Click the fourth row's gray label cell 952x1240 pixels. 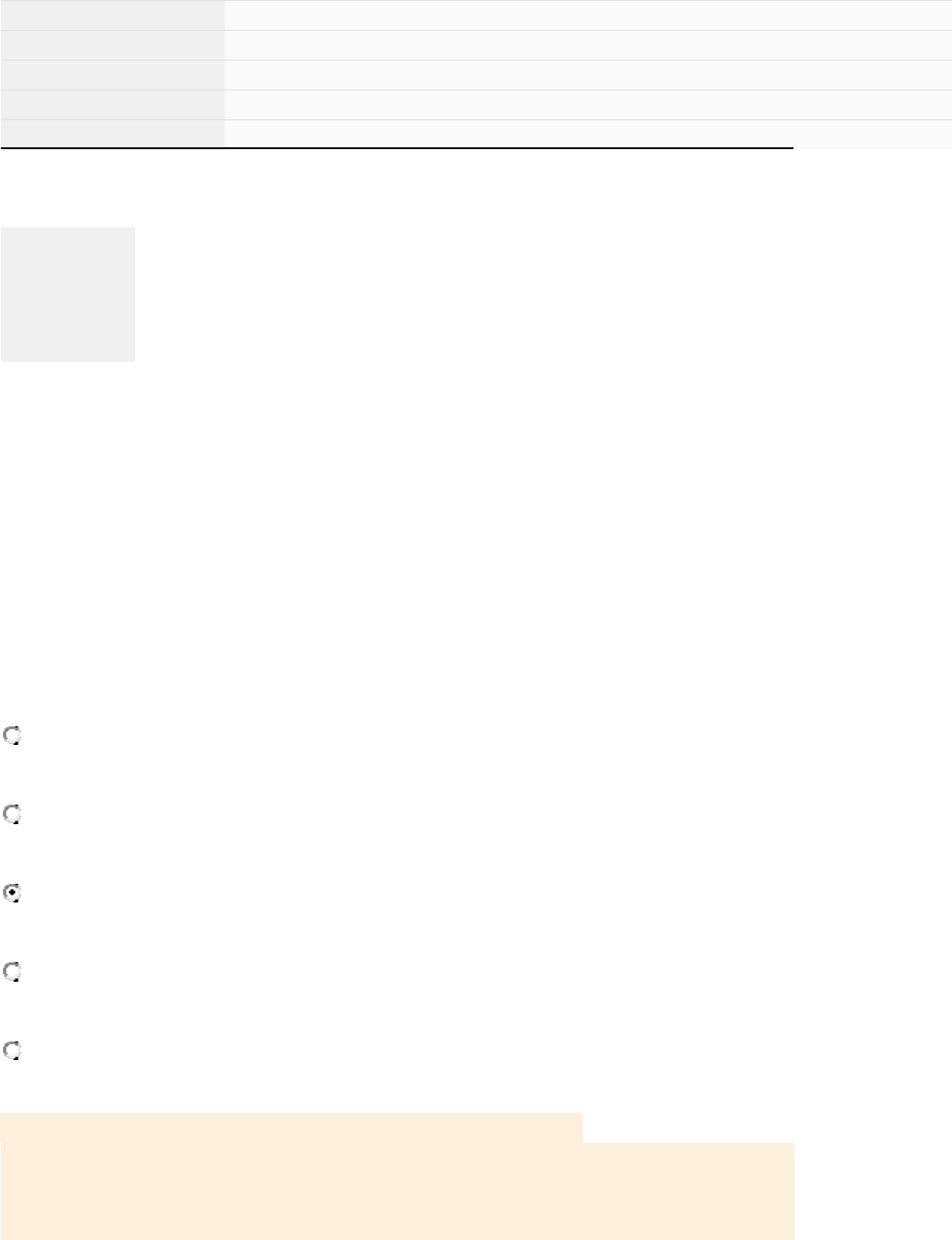click(112, 104)
